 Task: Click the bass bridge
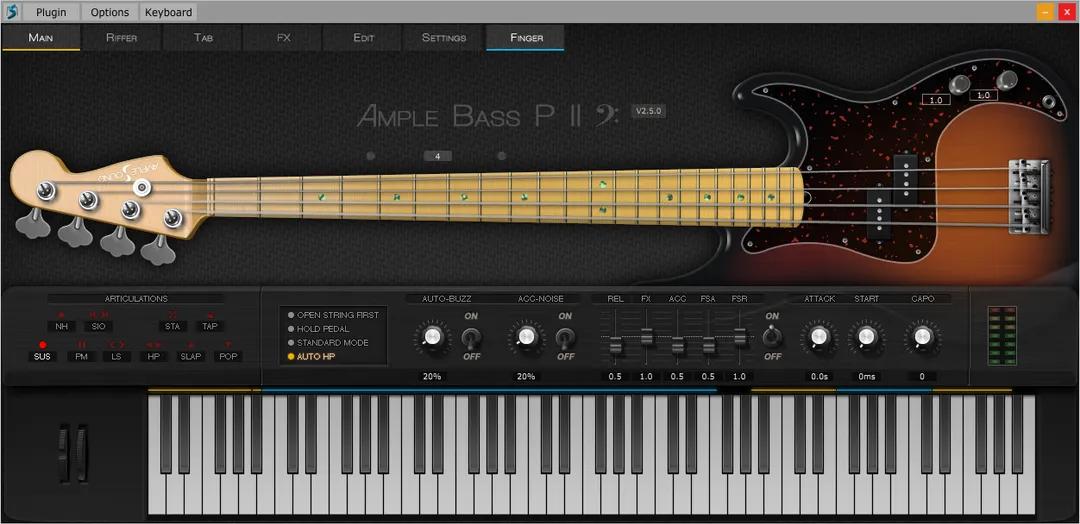pos(1029,196)
